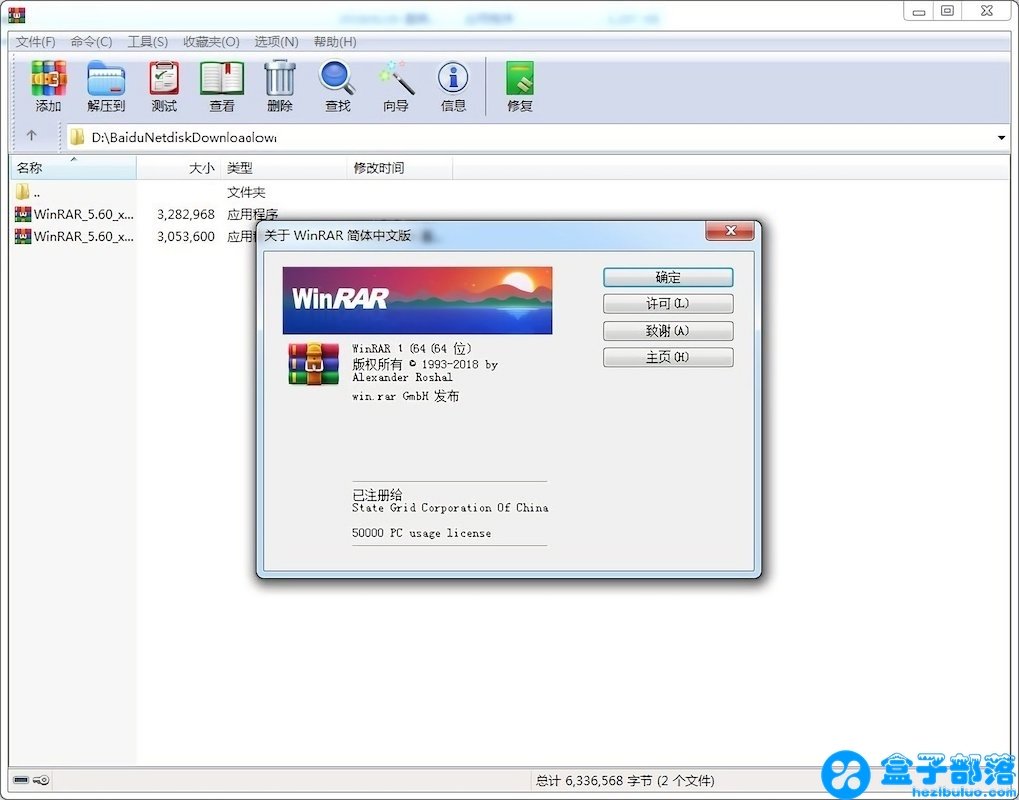The height and width of the screenshot is (800, 1019).
Task: Click the Extract To (解压到) icon
Action: (106, 85)
